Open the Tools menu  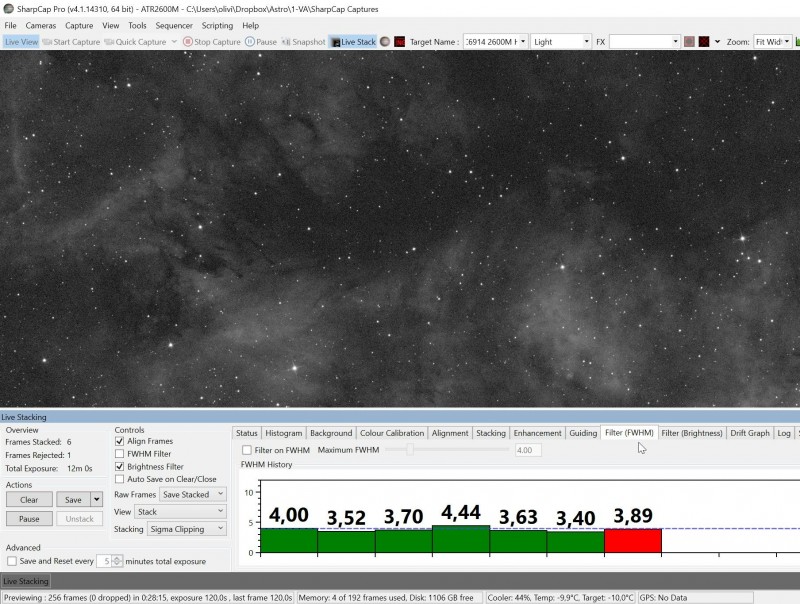pyautogui.click(x=137, y=26)
